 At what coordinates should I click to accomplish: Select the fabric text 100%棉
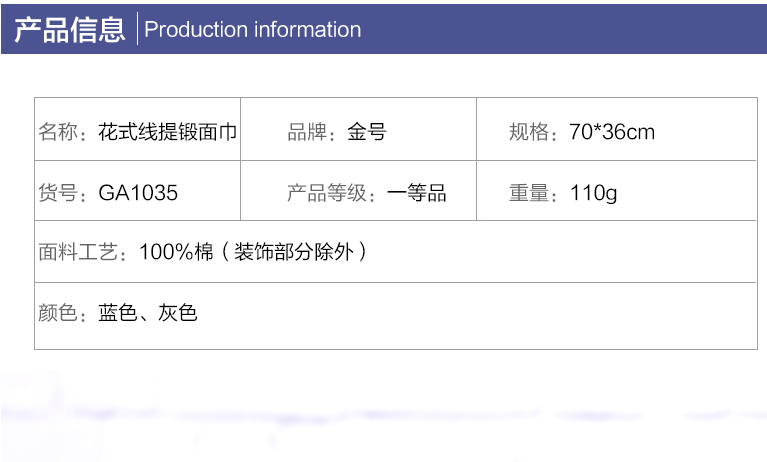click(177, 252)
